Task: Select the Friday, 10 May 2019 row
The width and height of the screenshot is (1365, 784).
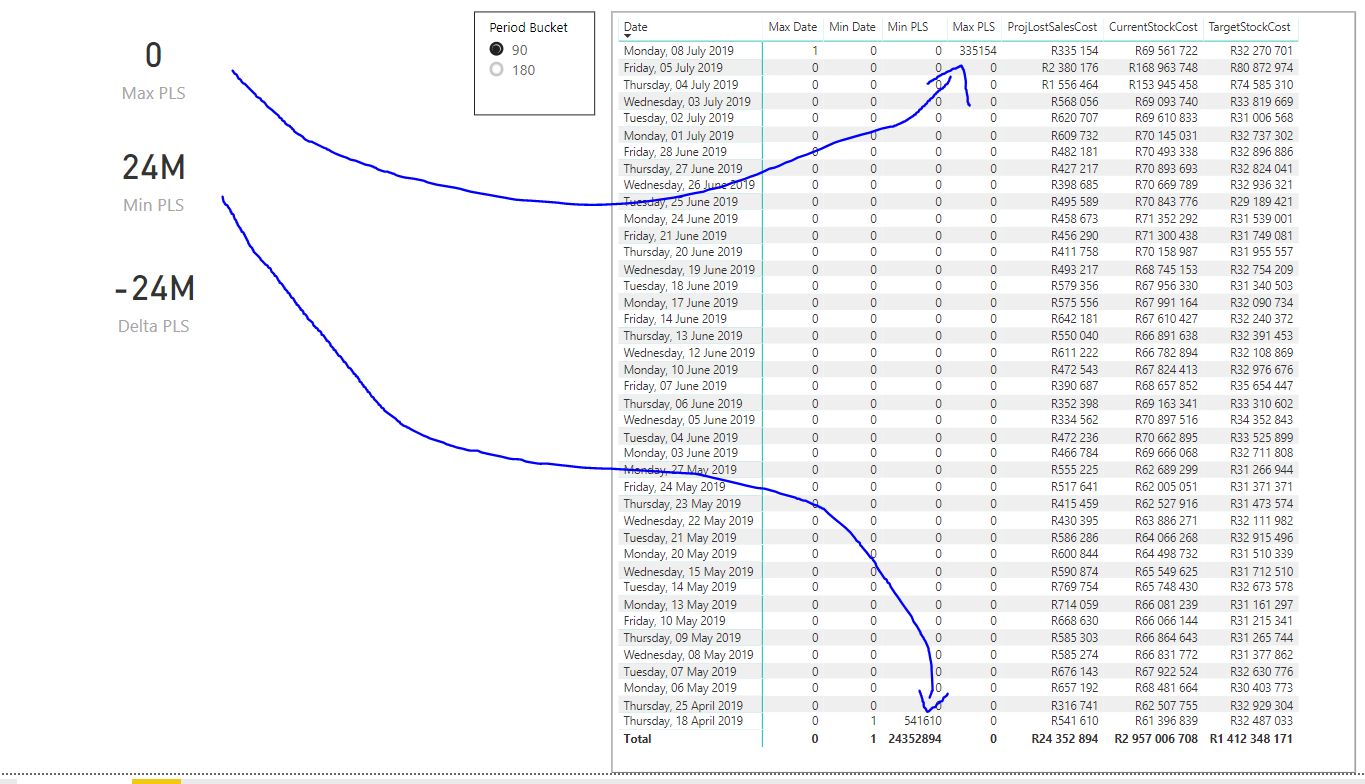Action: pos(958,621)
